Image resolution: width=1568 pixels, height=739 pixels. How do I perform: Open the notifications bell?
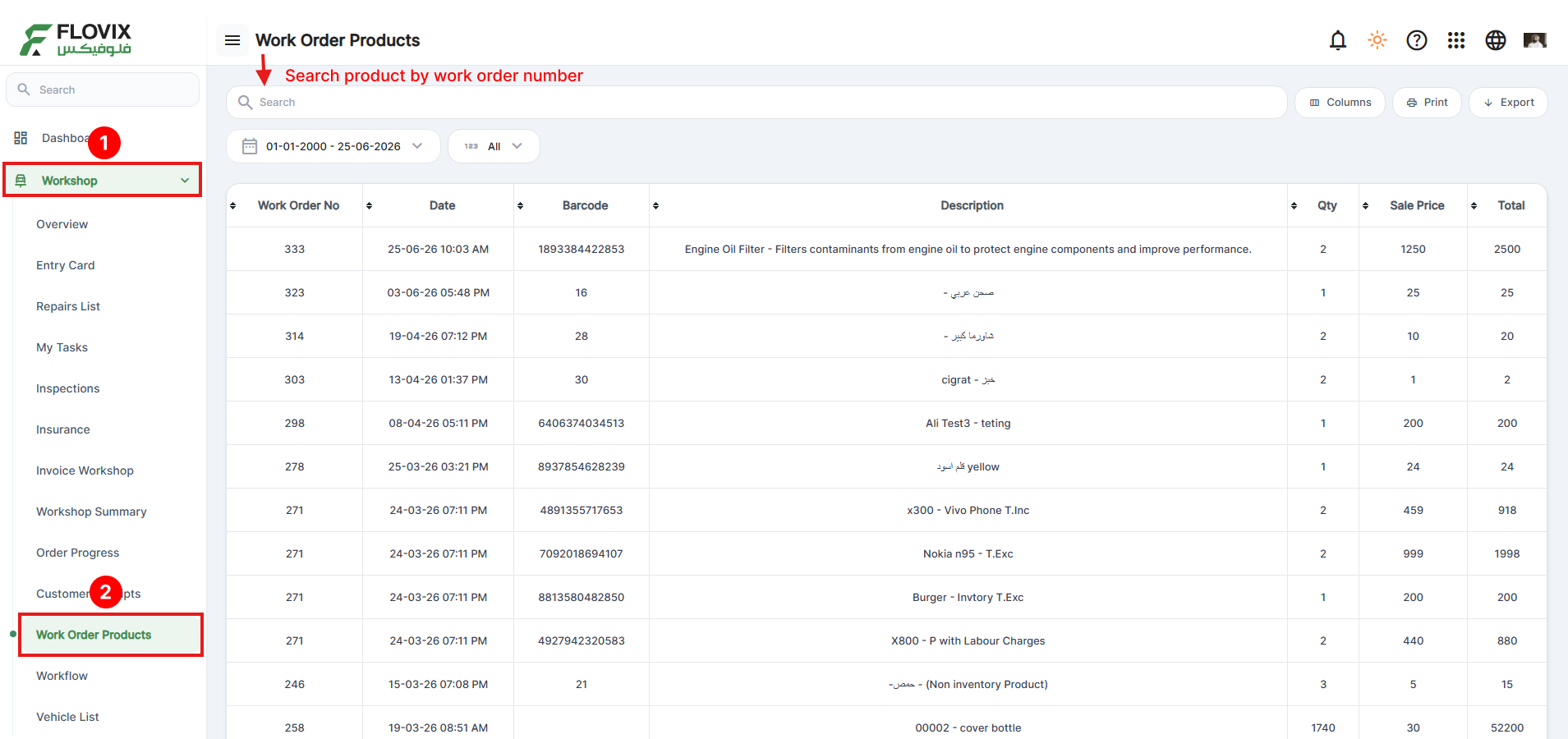1338,40
